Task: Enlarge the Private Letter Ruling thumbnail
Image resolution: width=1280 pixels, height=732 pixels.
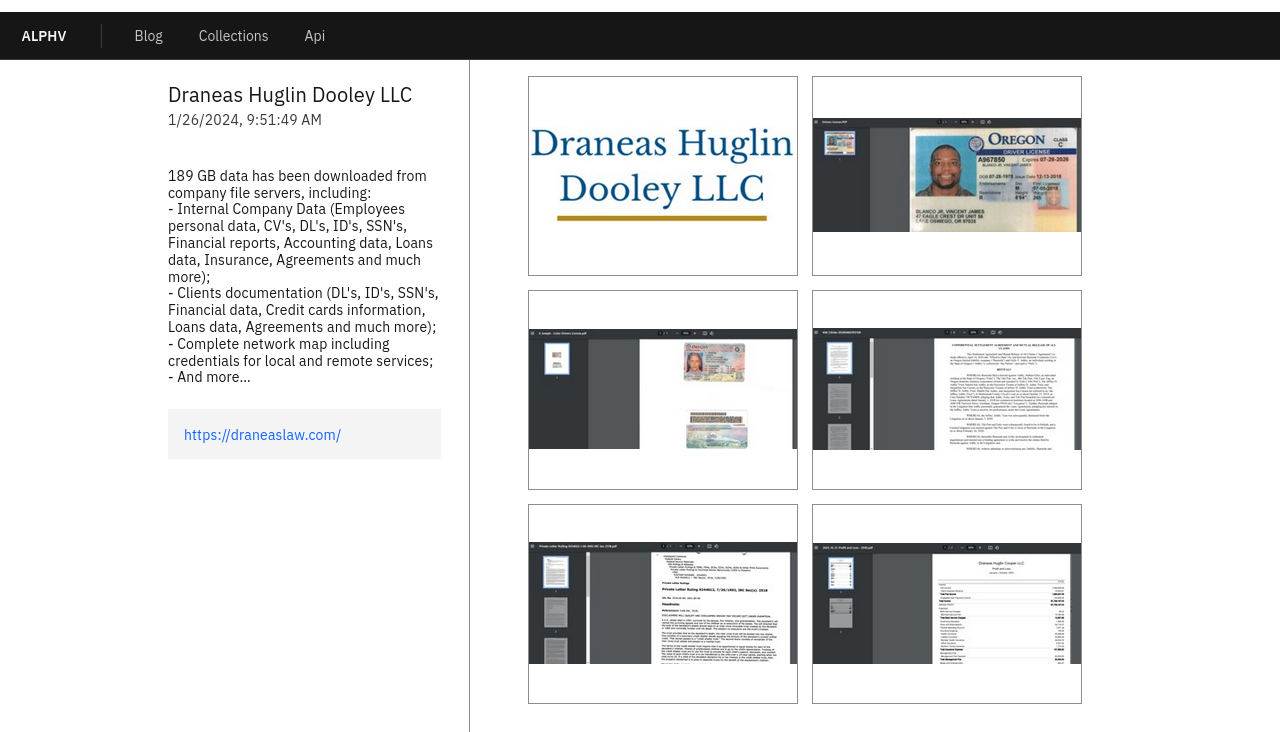Action: coord(663,604)
